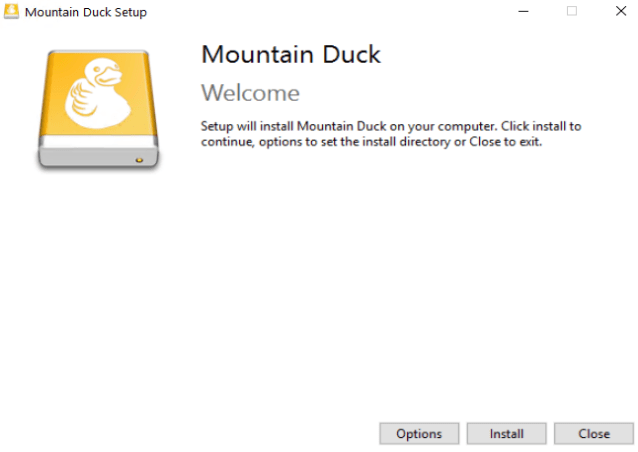The height and width of the screenshot is (452, 638).
Task: Close the setup window with the X
Action: 618,12
